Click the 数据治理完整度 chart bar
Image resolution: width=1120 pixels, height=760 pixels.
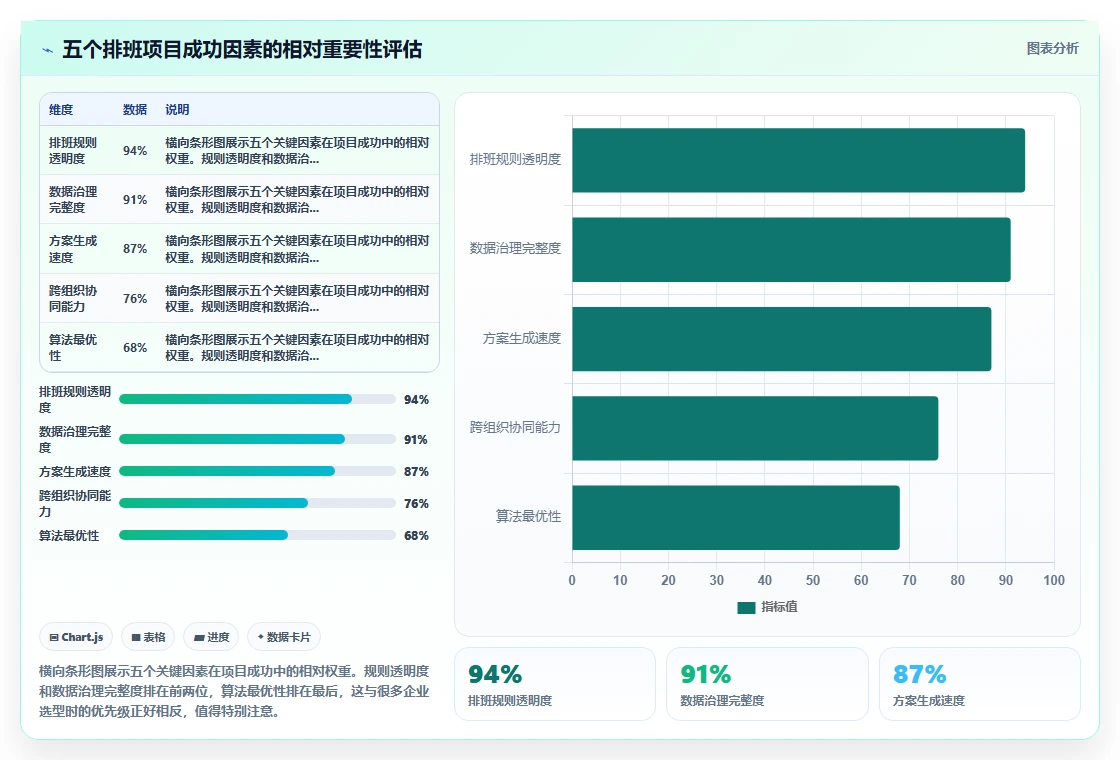(x=791, y=249)
